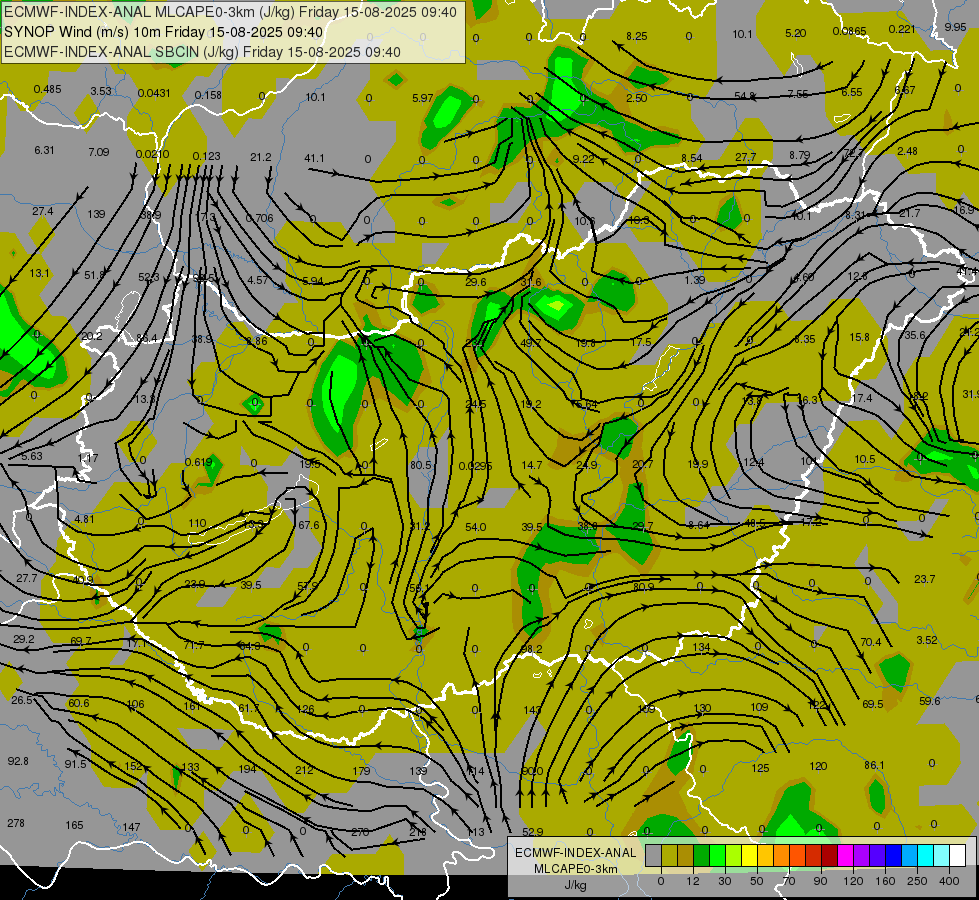Click the map value '0.221'
The image size is (979, 900).
(902, 29)
